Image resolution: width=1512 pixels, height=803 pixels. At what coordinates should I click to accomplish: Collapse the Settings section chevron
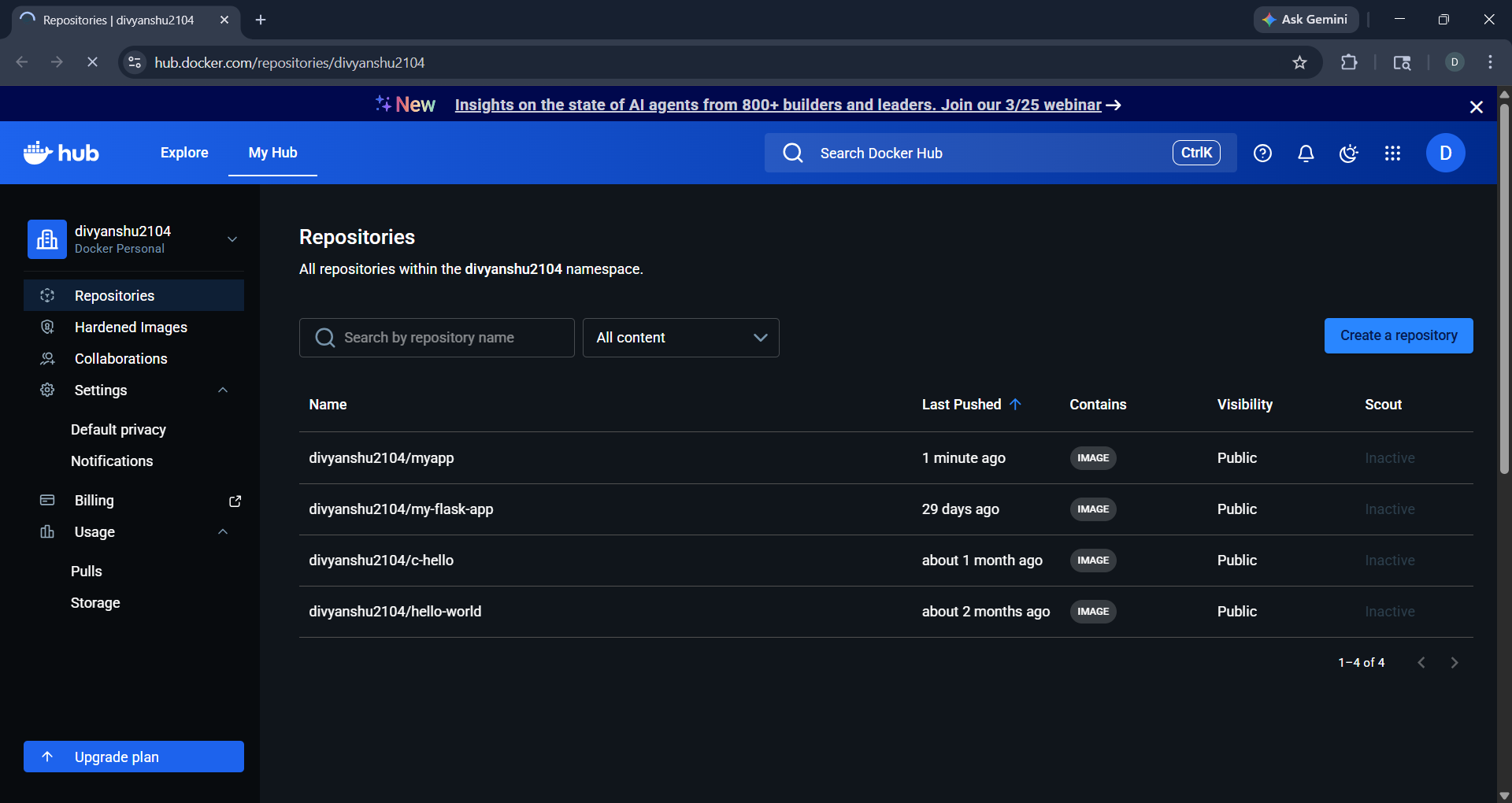coord(222,390)
